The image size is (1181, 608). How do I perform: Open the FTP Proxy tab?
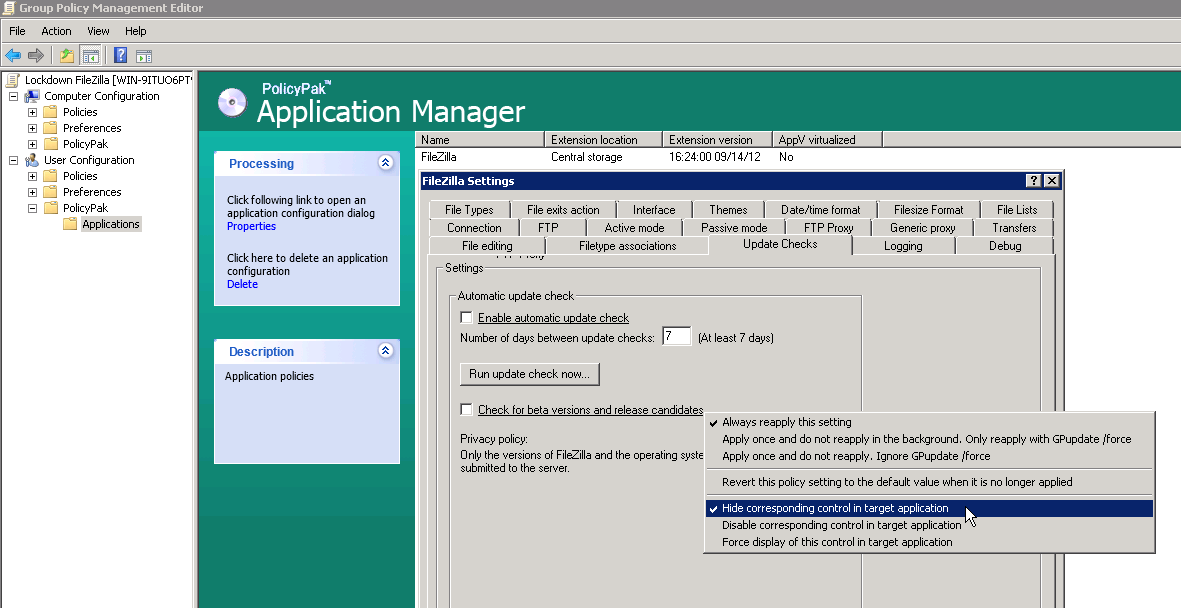coord(829,228)
